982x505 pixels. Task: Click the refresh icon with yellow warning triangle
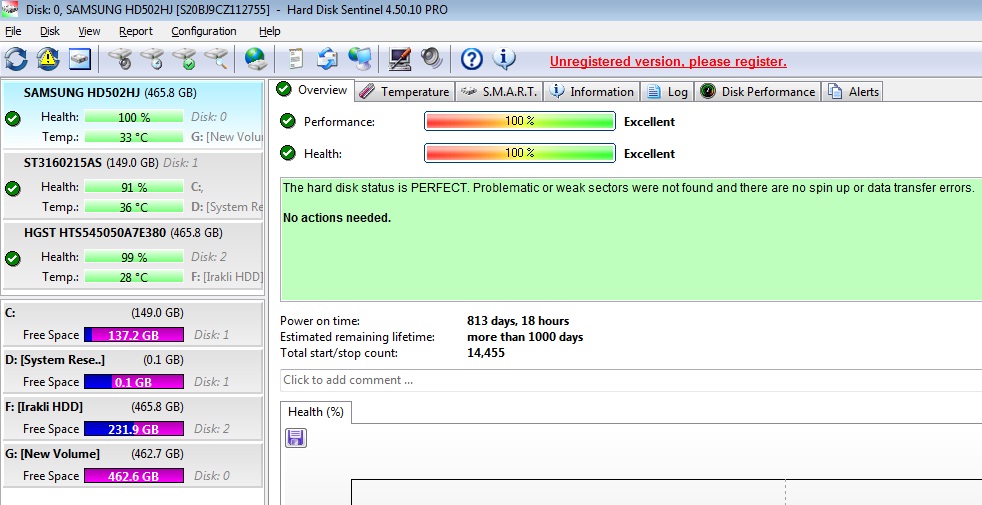click(x=48, y=59)
